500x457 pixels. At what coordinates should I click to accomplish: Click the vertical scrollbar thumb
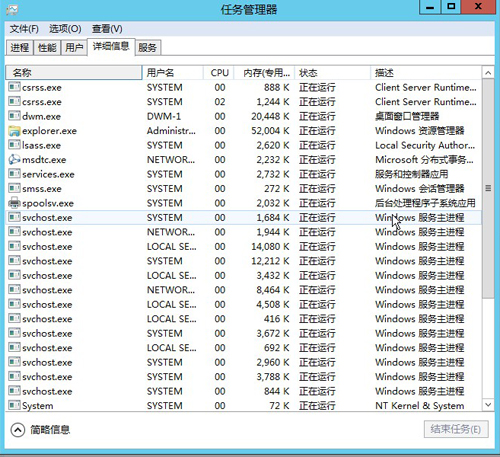(x=488, y=188)
